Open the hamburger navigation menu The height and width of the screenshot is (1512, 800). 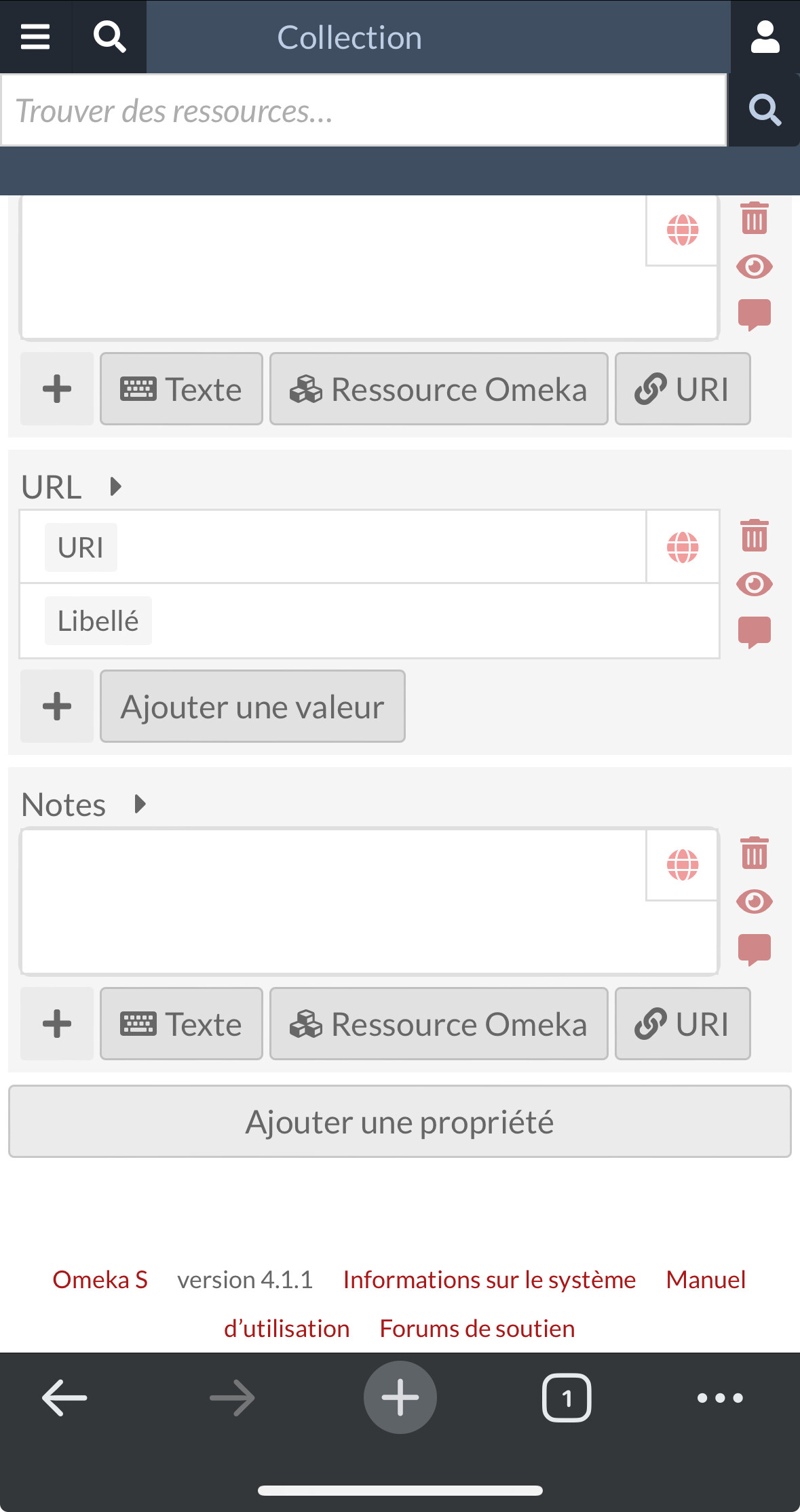36,37
